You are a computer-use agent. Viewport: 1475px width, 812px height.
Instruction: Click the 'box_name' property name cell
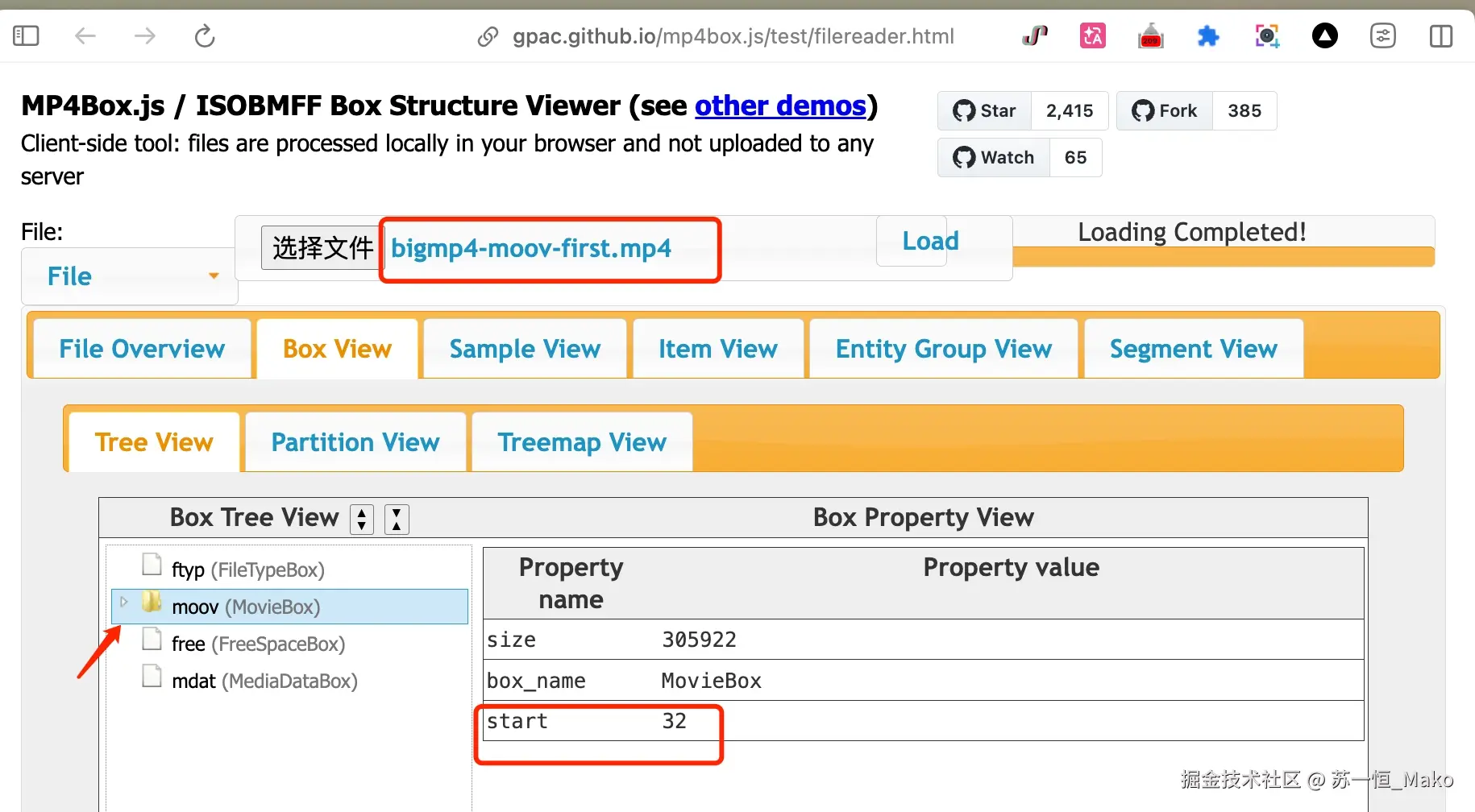[x=571, y=681]
